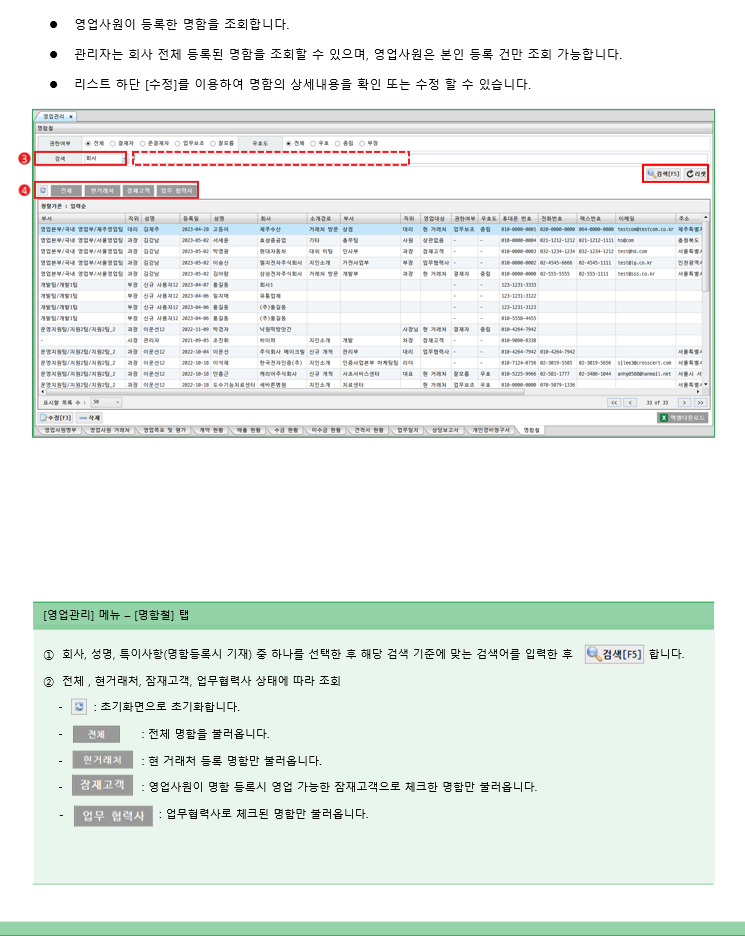This screenshot has width=745, height=936.
Task: Switch to the 미수금 현황 bottom tab
Action: [x=326, y=430]
